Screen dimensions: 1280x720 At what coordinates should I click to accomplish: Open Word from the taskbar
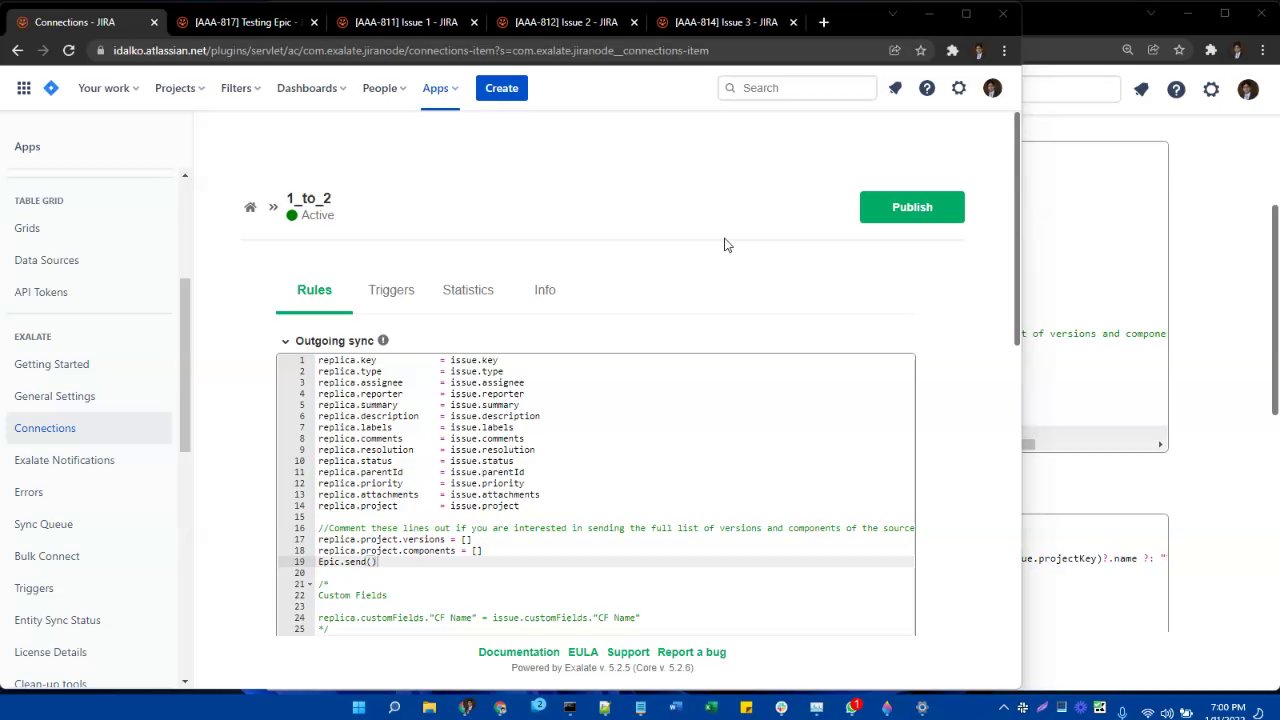[676, 708]
